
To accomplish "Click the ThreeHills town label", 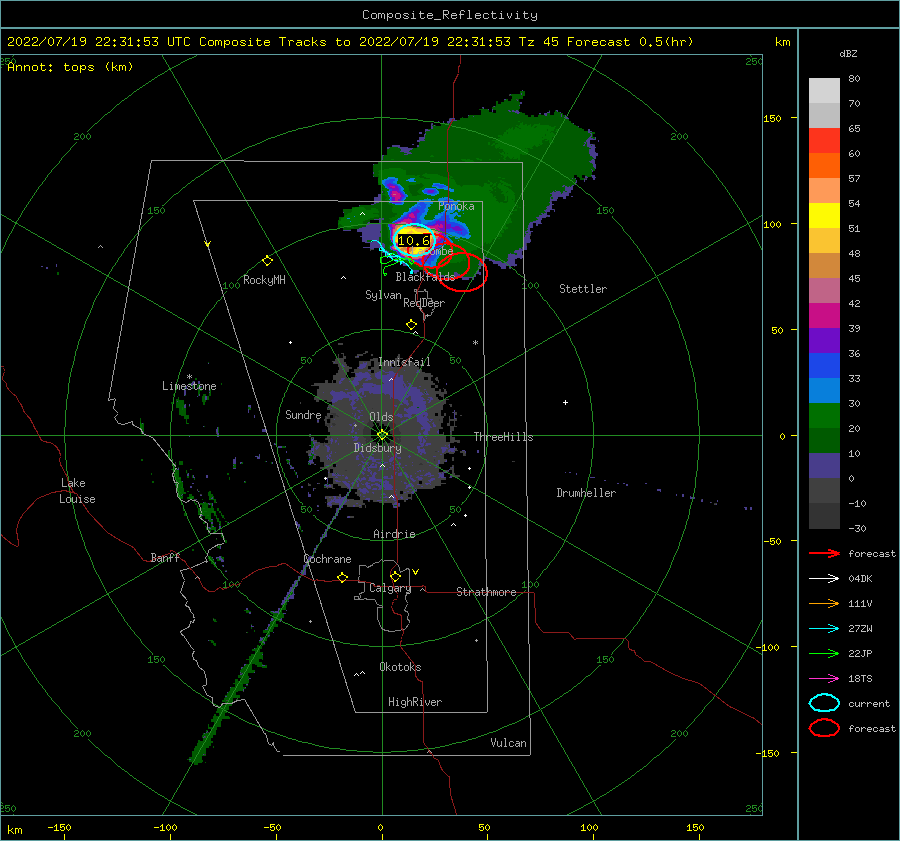I will [503, 437].
